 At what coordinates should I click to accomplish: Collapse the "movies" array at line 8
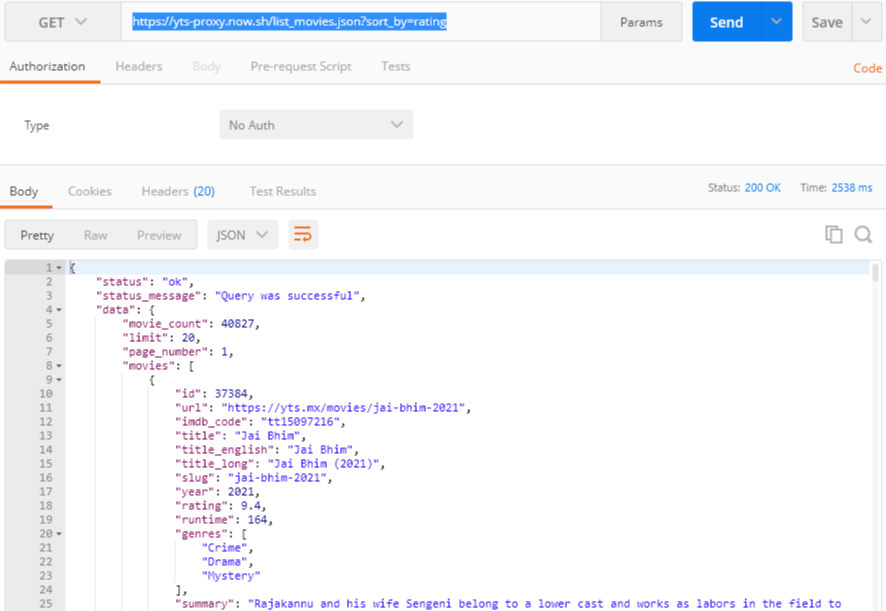coord(59,366)
